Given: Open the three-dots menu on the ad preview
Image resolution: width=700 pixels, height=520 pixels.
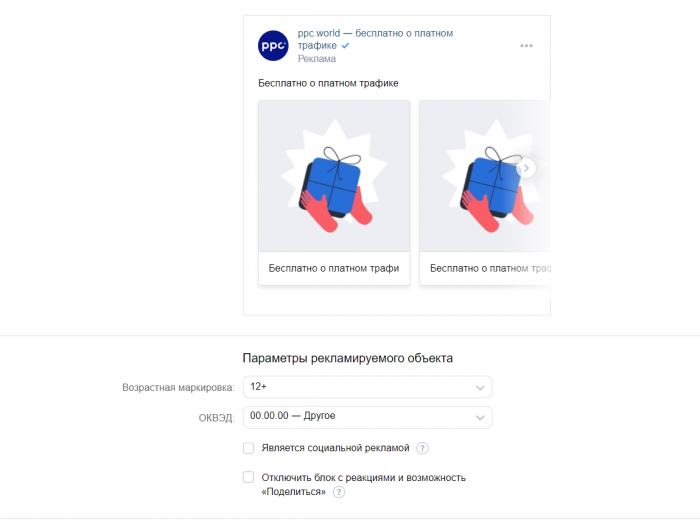Looking at the screenshot, I should click(x=527, y=46).
